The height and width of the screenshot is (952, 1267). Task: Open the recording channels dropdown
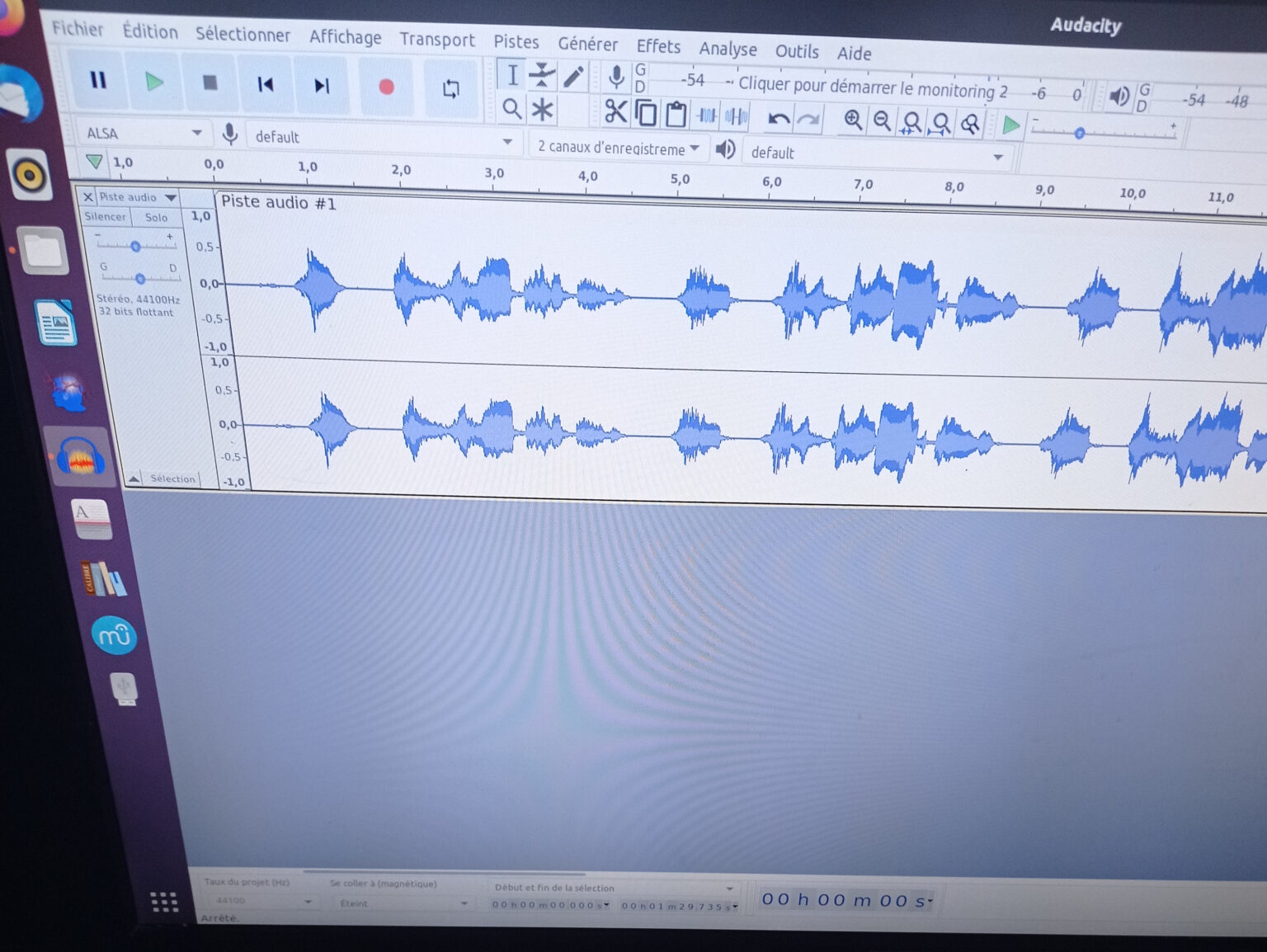pyautogui.click(x=618, y=148)
